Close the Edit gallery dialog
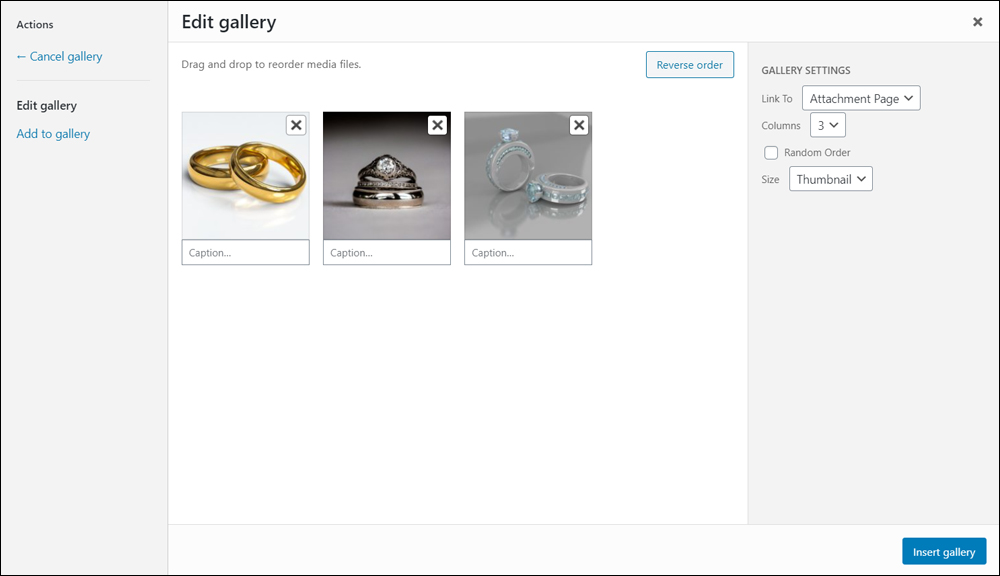 coord(977,22)
